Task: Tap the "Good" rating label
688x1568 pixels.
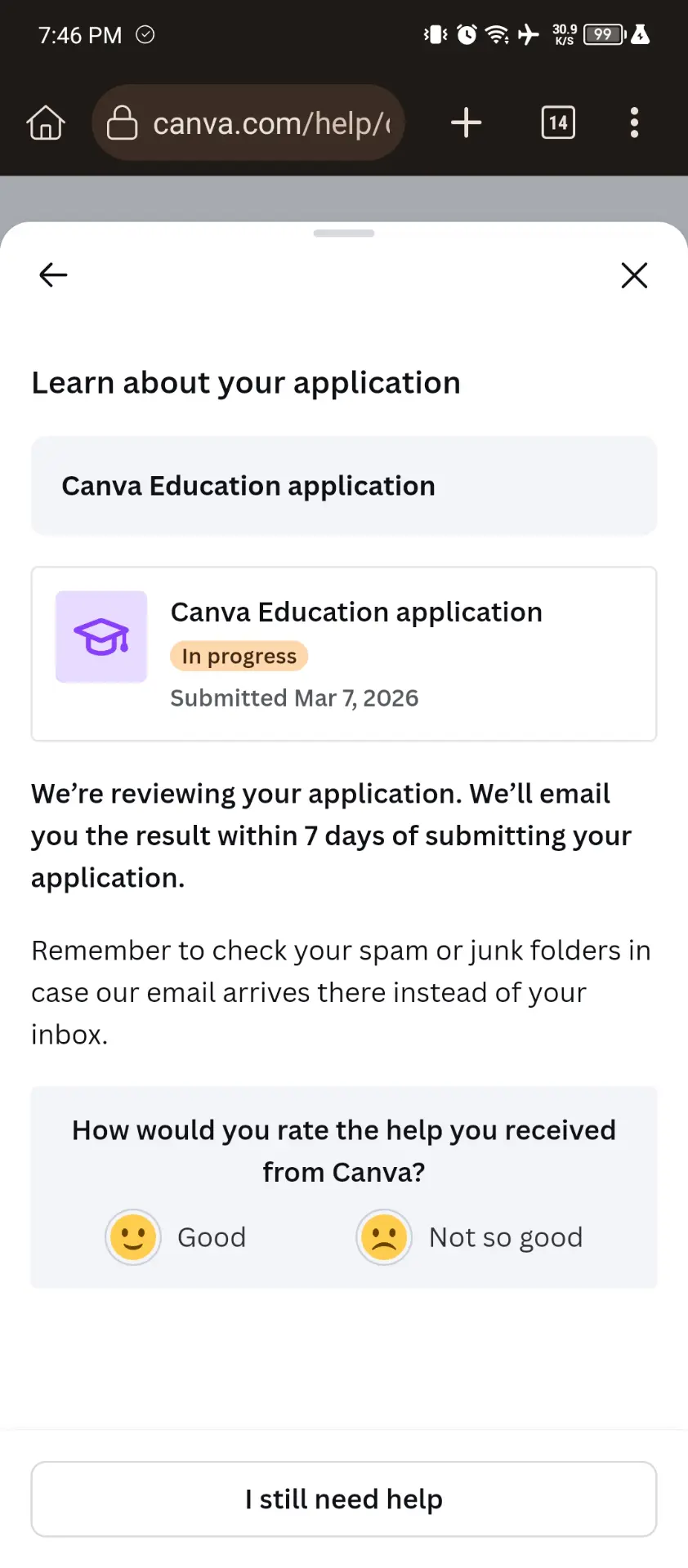Action: (x=212, y=1237)
